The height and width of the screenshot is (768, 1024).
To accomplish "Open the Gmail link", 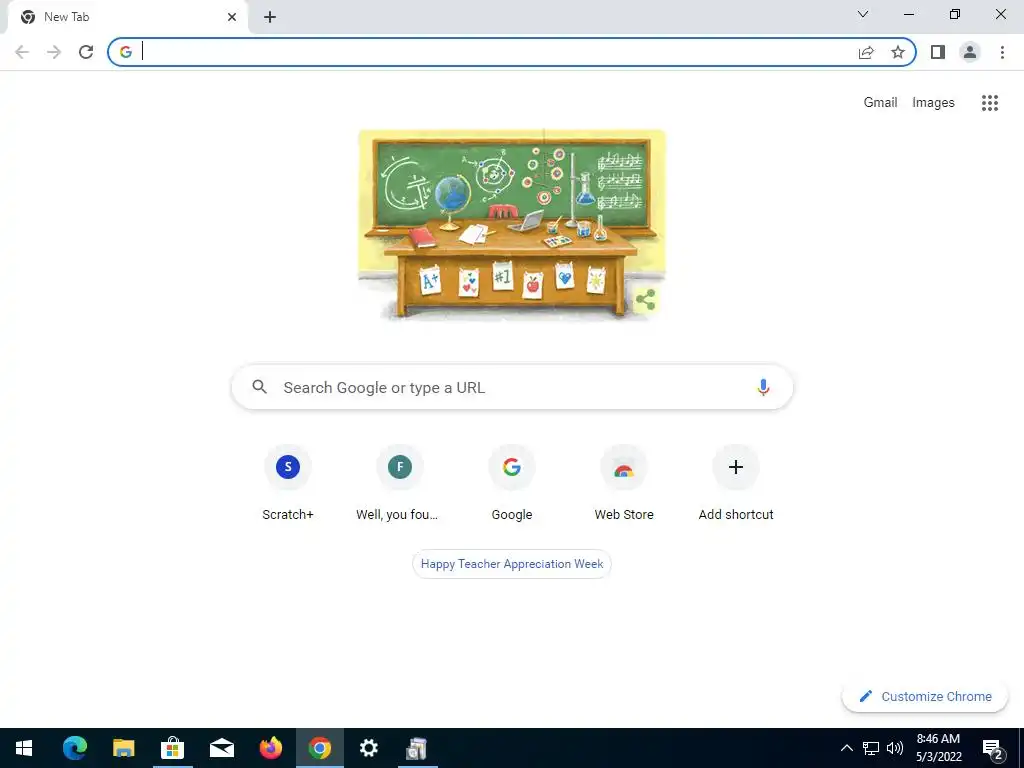I will coord(880,103).
